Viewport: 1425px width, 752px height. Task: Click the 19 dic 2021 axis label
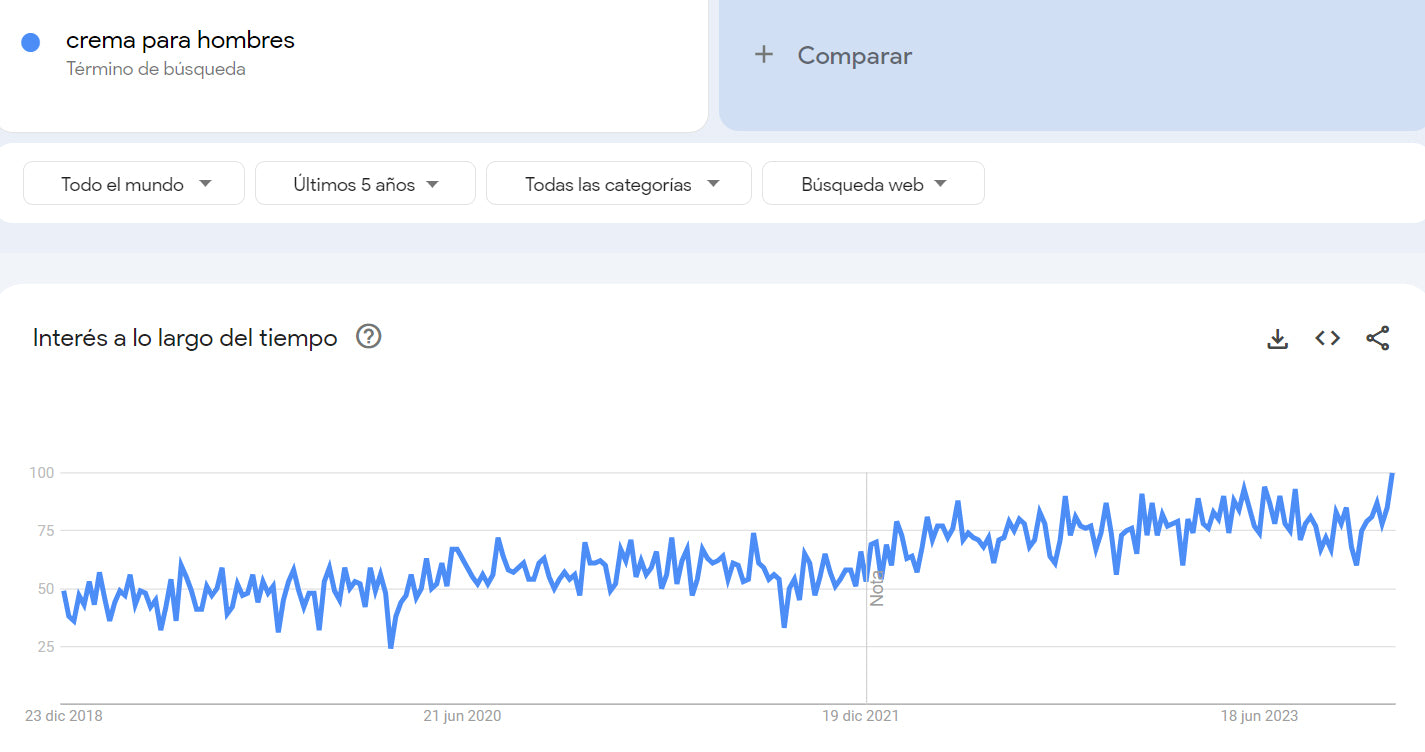860,716
